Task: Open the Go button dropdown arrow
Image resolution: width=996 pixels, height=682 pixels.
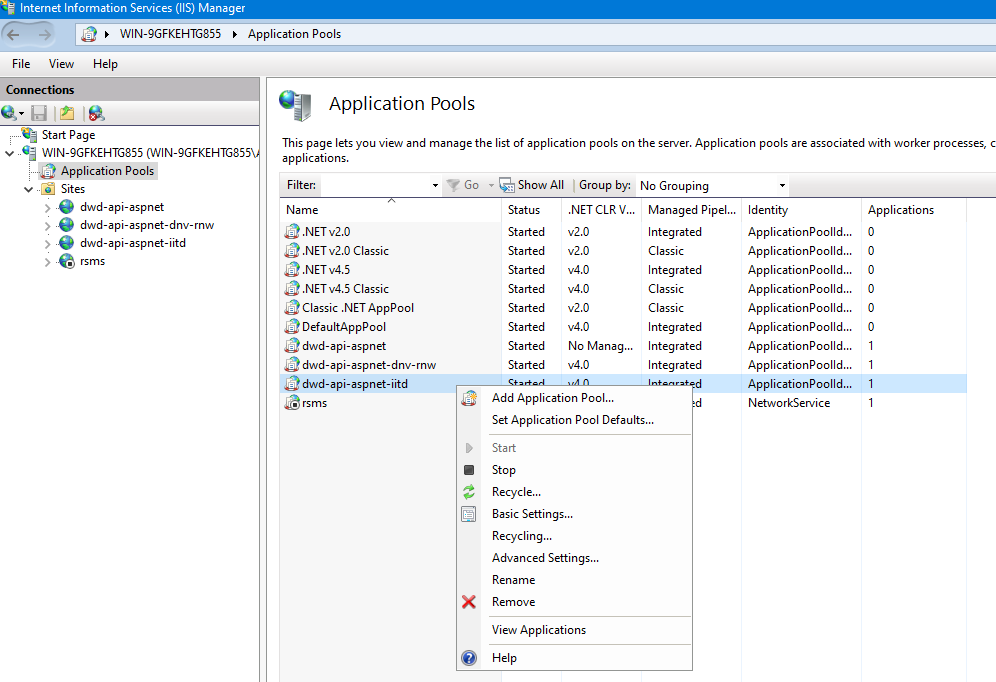Action: (x=491, y=185)
